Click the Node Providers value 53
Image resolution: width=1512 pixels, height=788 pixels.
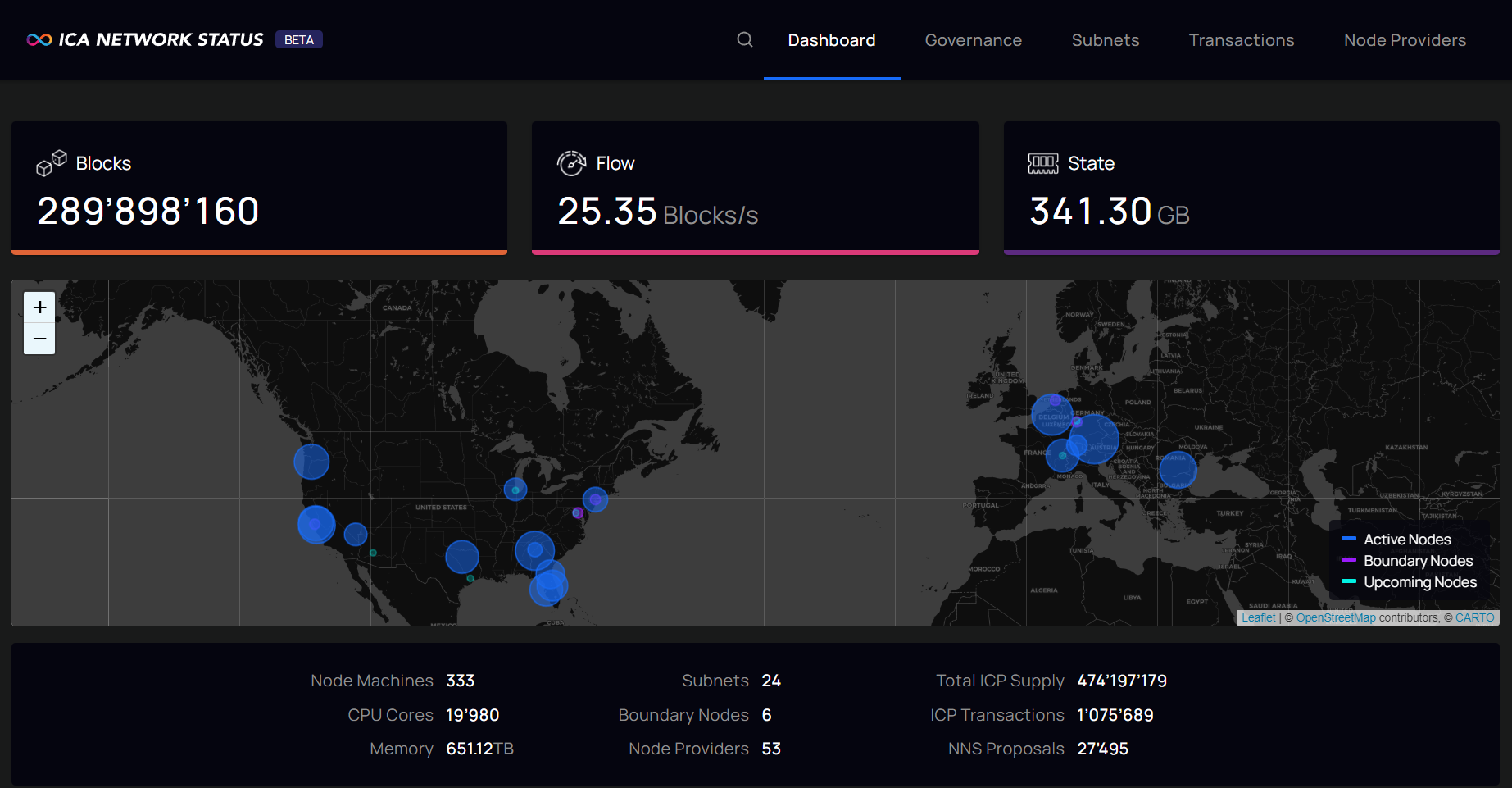point(771,749)
